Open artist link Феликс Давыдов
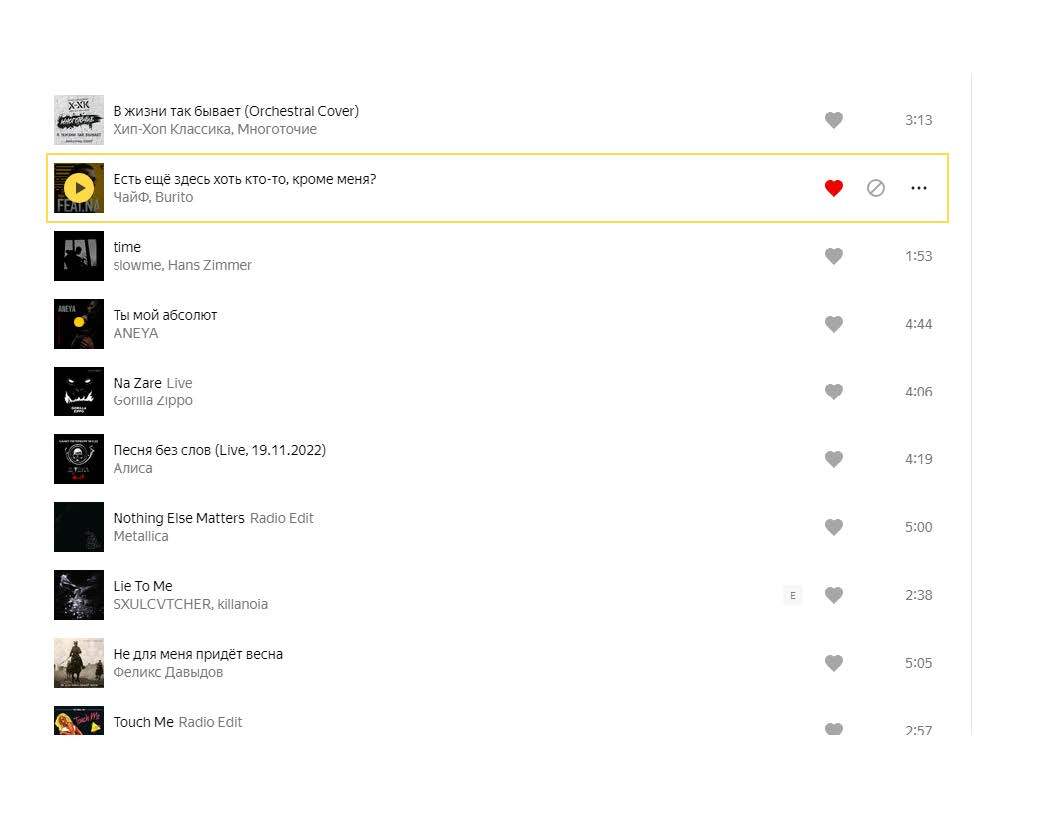 (x=168, y=672)
